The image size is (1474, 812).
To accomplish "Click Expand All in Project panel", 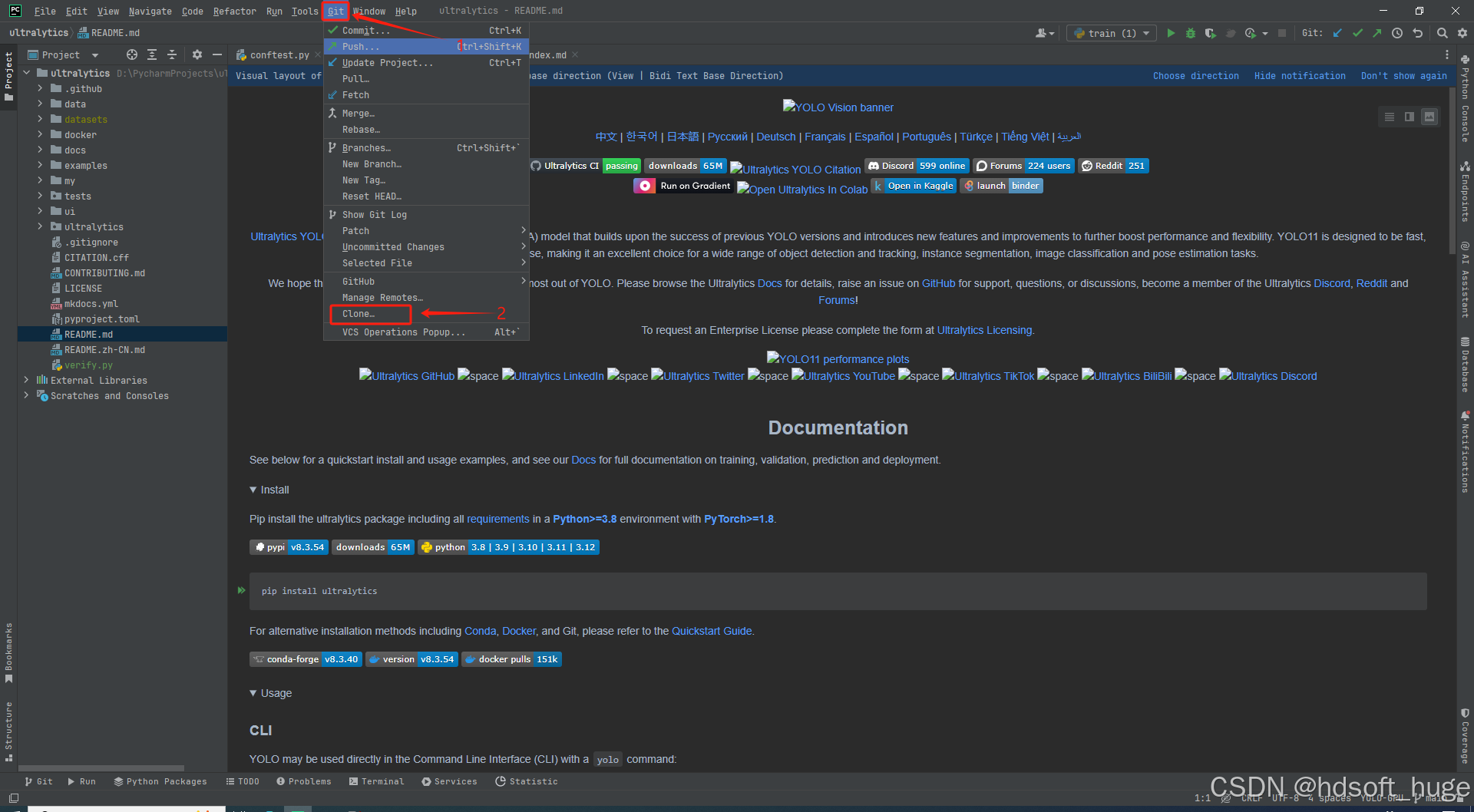I will (152, 54).
